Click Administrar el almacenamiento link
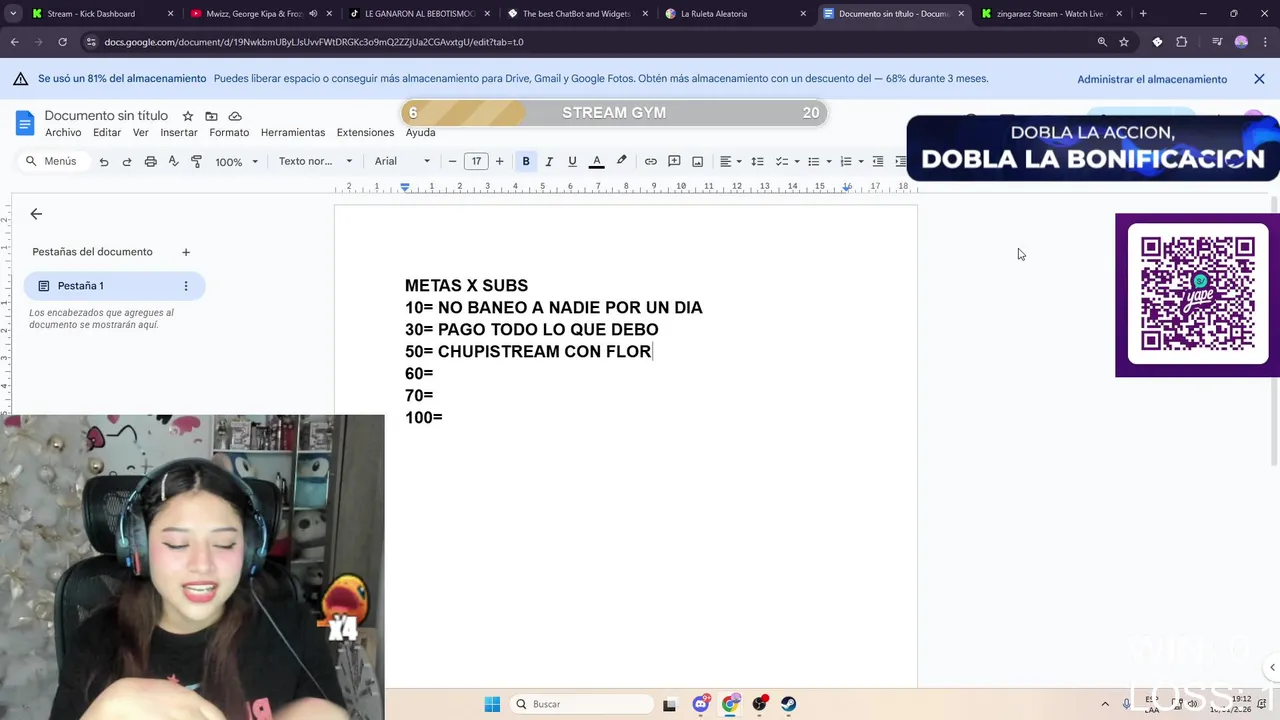 tap(1152, 79)
